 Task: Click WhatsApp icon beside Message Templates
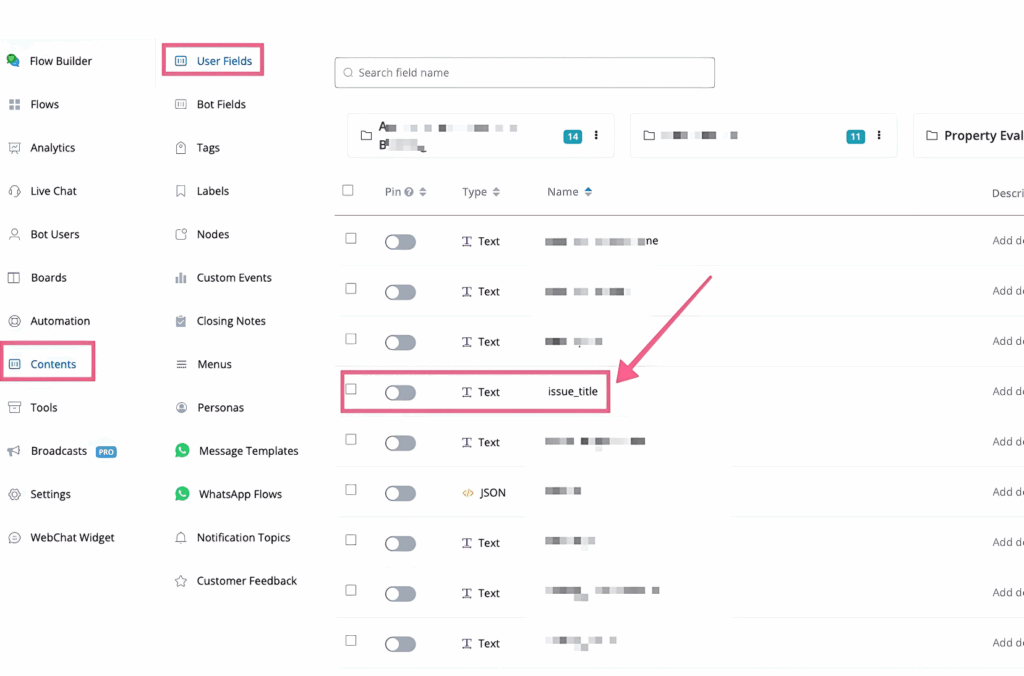pos(182,451)
